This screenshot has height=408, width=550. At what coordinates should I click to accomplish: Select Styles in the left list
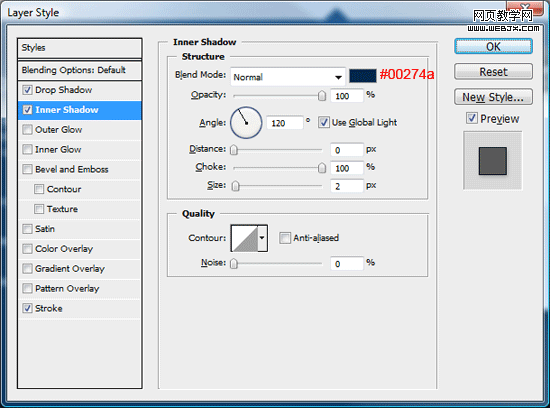80,48
